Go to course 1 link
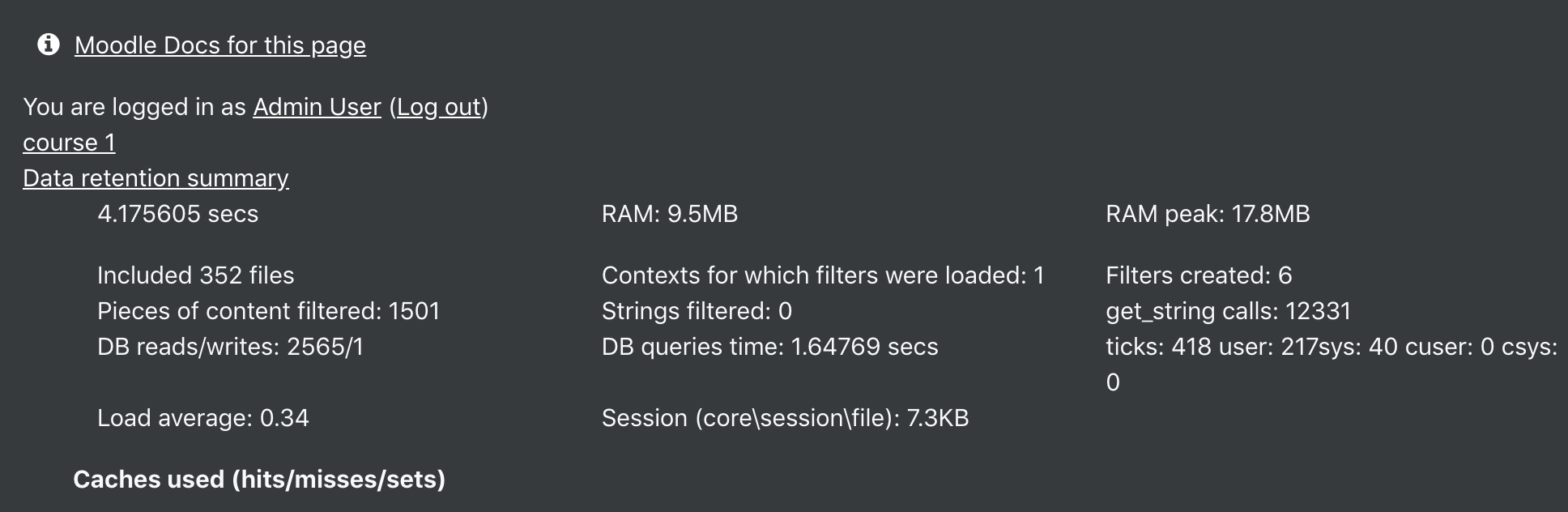This screenshot has height=512, width=1568. pos(69,143)
